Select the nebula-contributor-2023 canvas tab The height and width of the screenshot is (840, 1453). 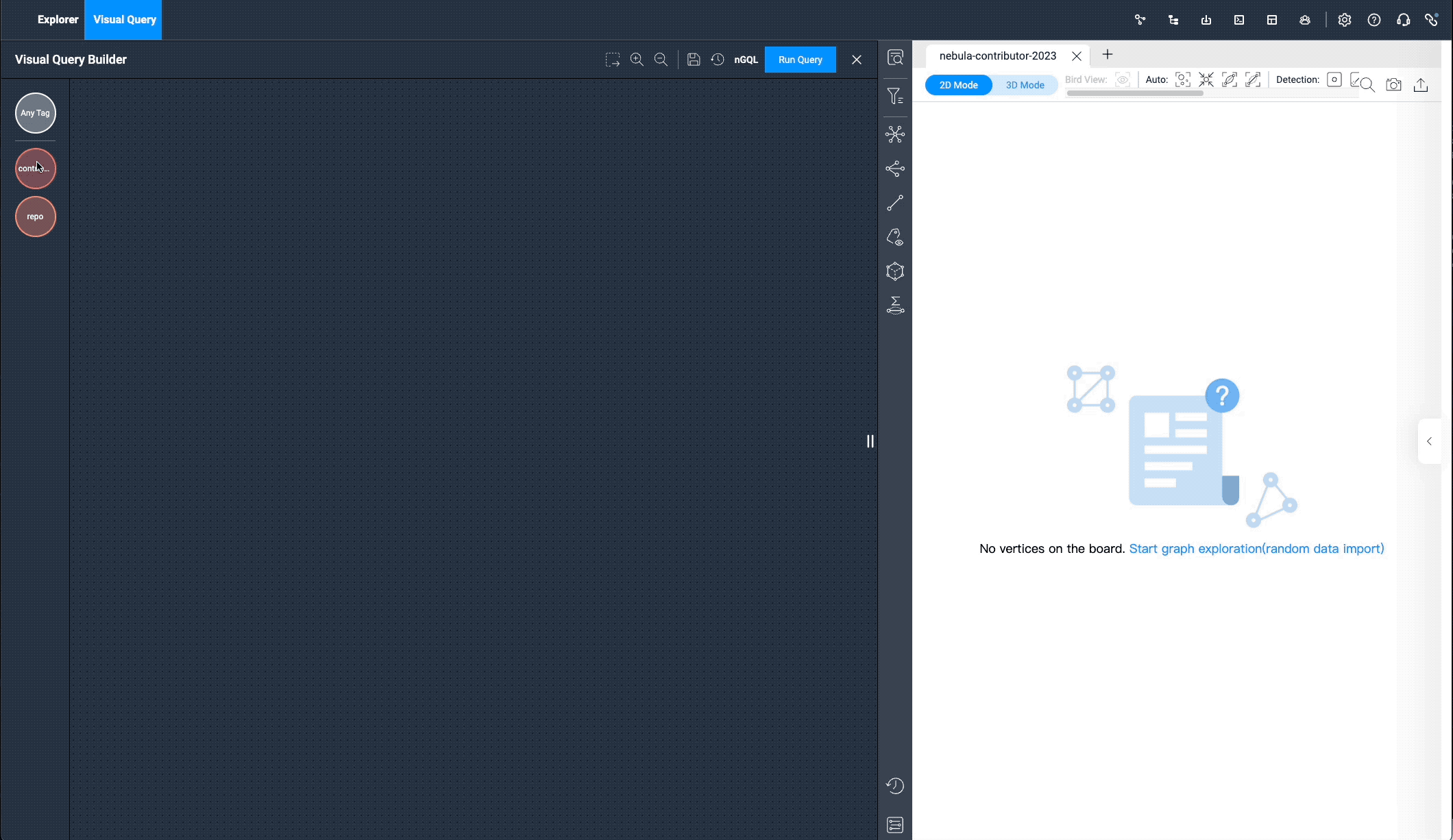coord(997,55)
